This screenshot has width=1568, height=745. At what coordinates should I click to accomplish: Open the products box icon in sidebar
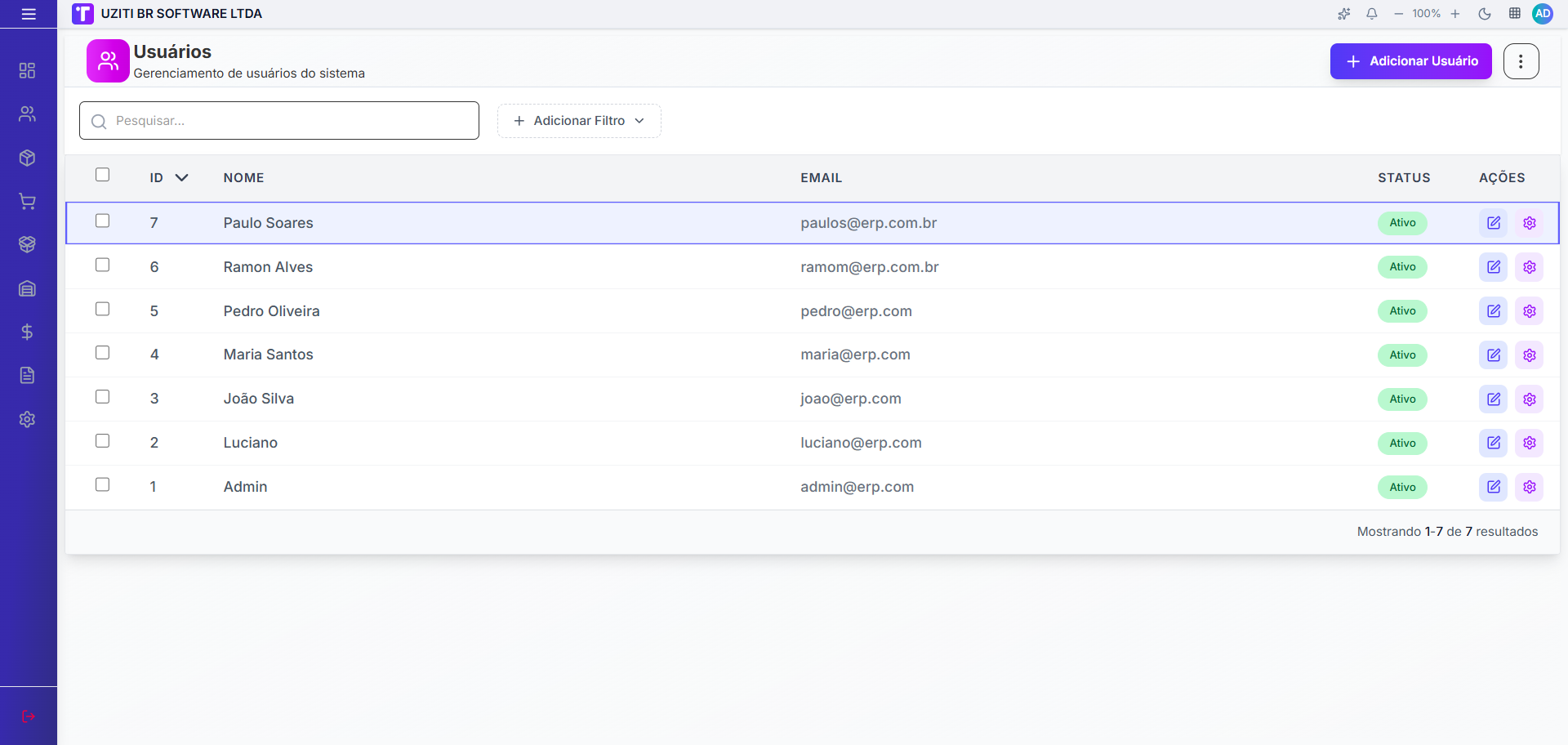pos(27,158)
